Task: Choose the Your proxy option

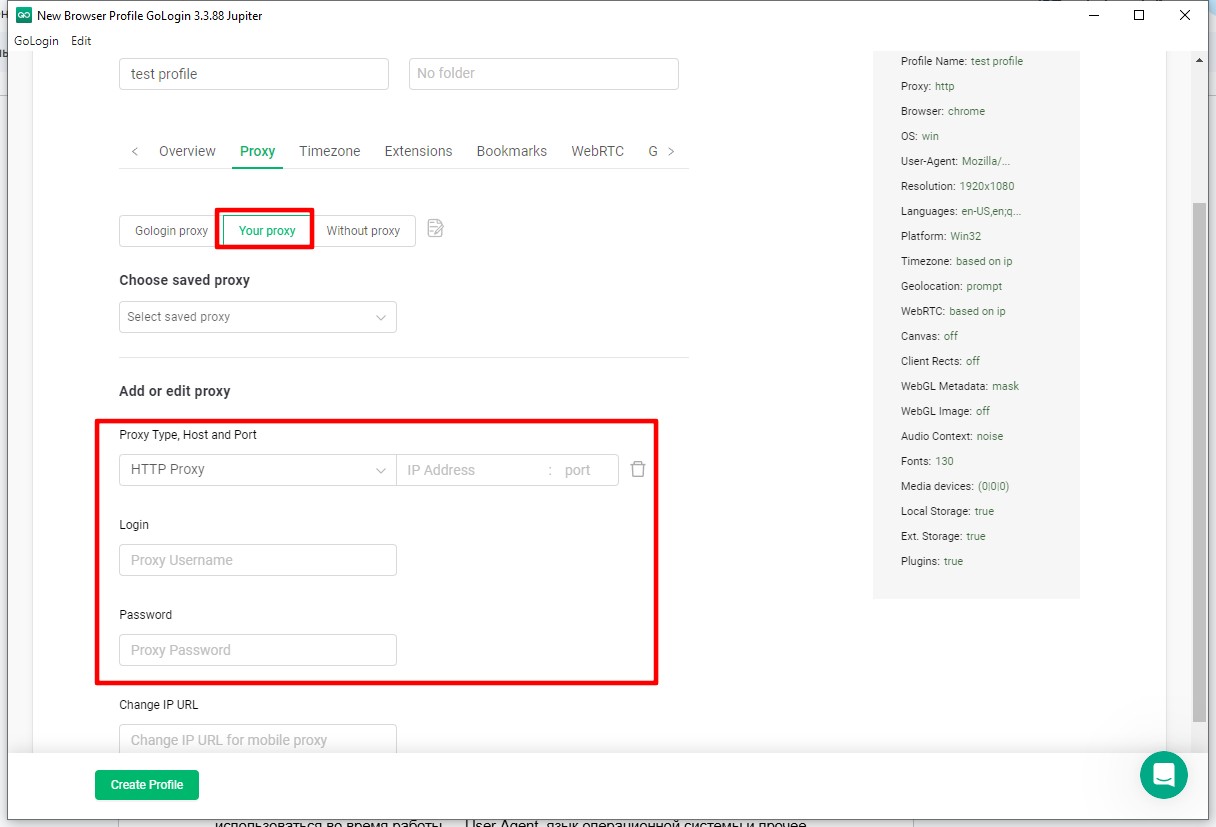Action: point(267,231)
